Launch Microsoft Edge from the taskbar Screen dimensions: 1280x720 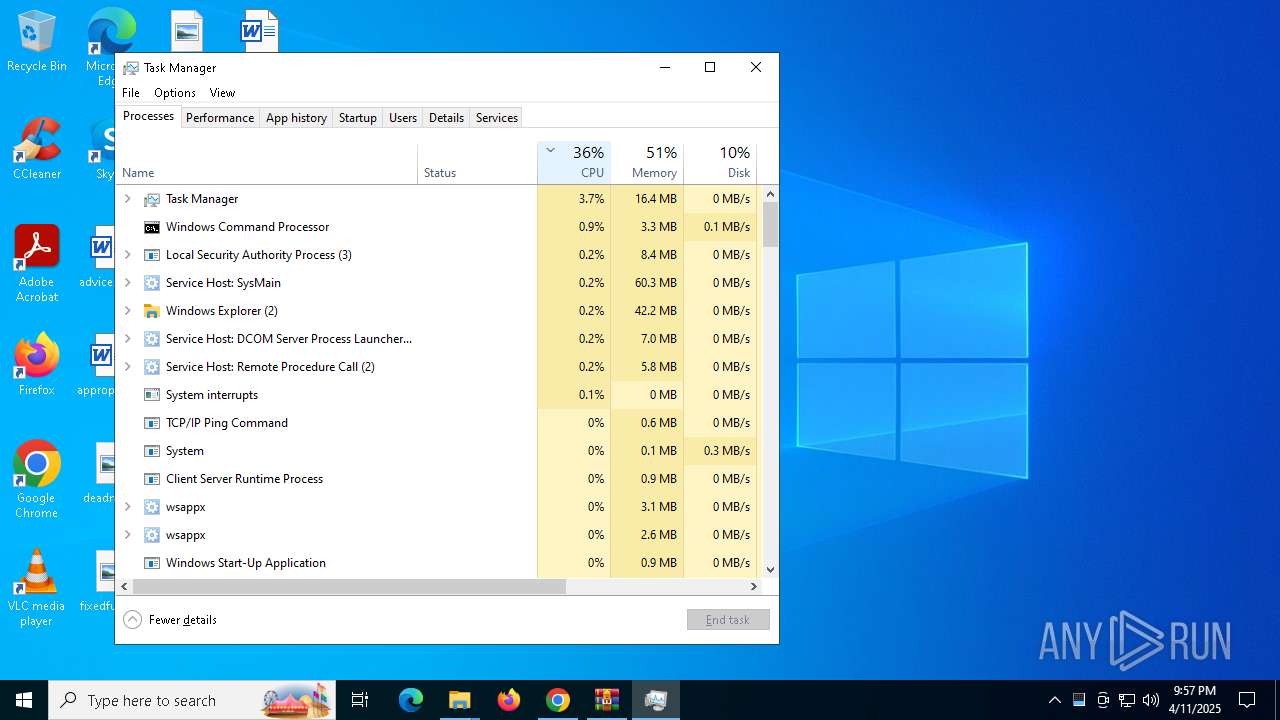point(411,700)
